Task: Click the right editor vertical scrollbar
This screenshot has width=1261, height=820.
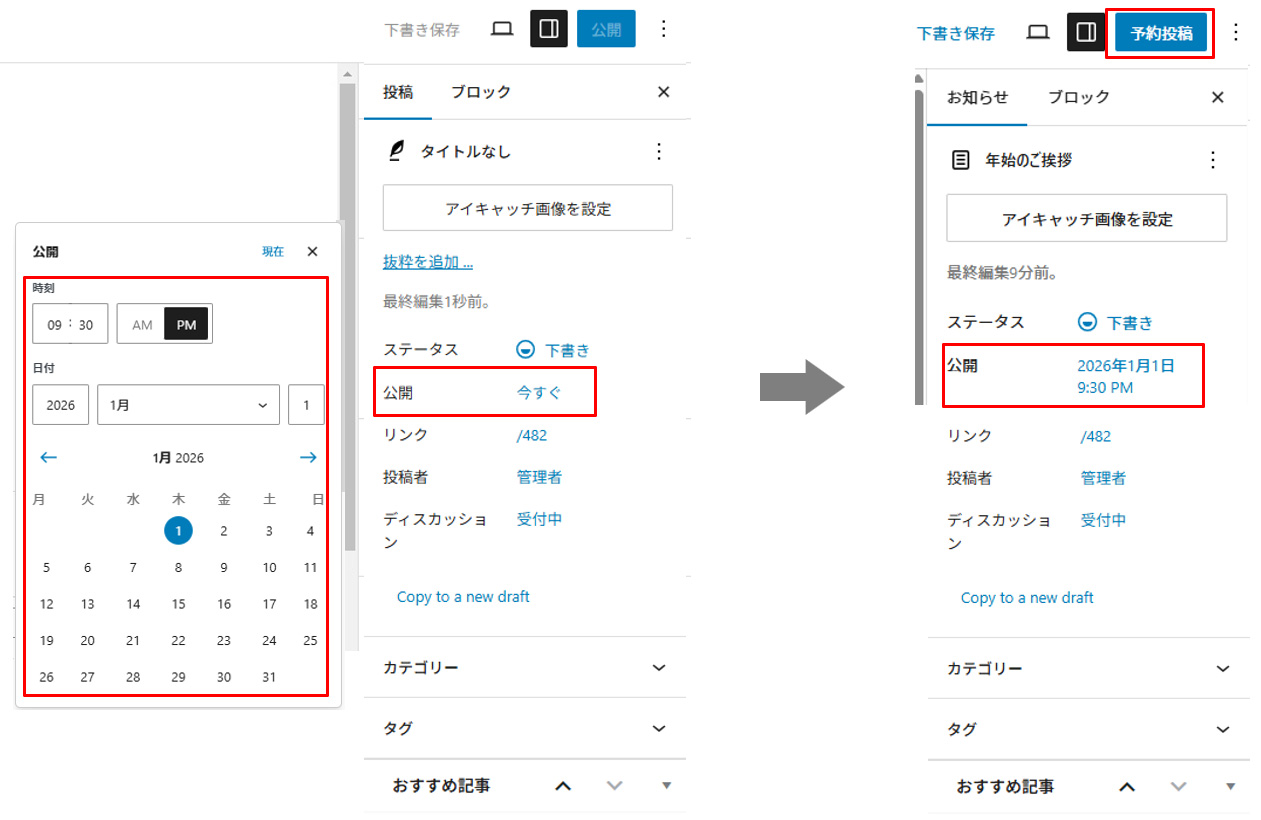Action: click(919, 246)
